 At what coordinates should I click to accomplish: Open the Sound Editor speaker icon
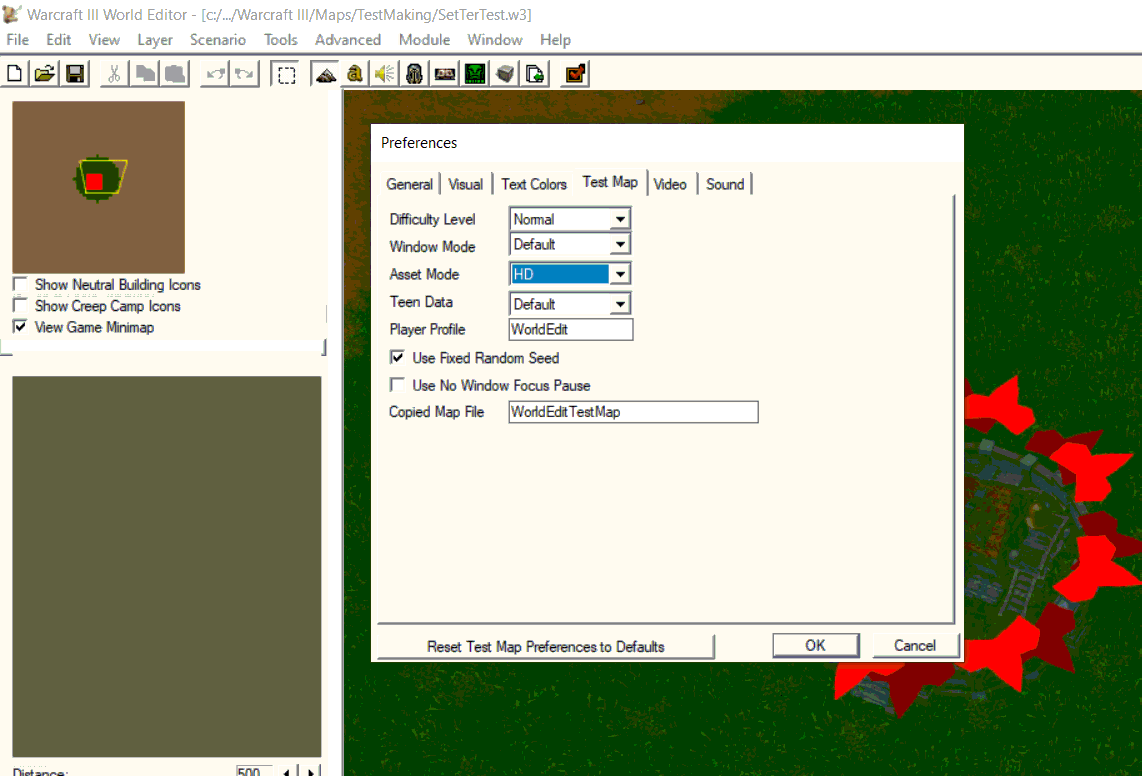pos(385,74)
